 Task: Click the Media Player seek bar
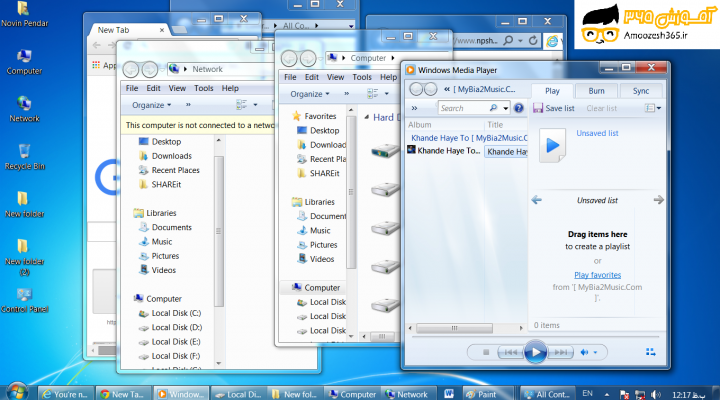coord(535,337)
